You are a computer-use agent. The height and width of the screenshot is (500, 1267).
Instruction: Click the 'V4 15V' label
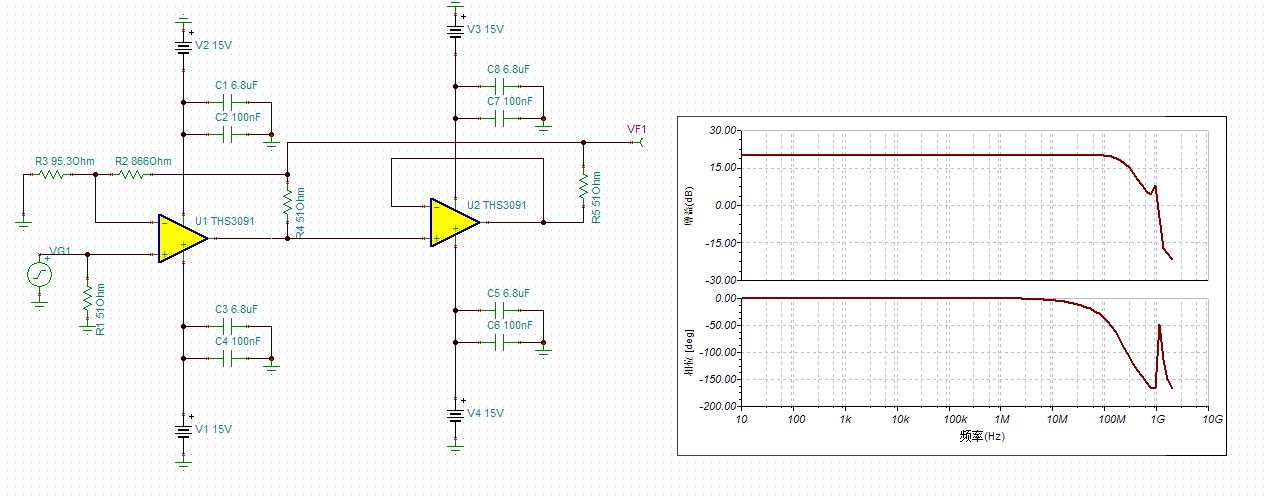pyautogui.click(x=486, y=413)
